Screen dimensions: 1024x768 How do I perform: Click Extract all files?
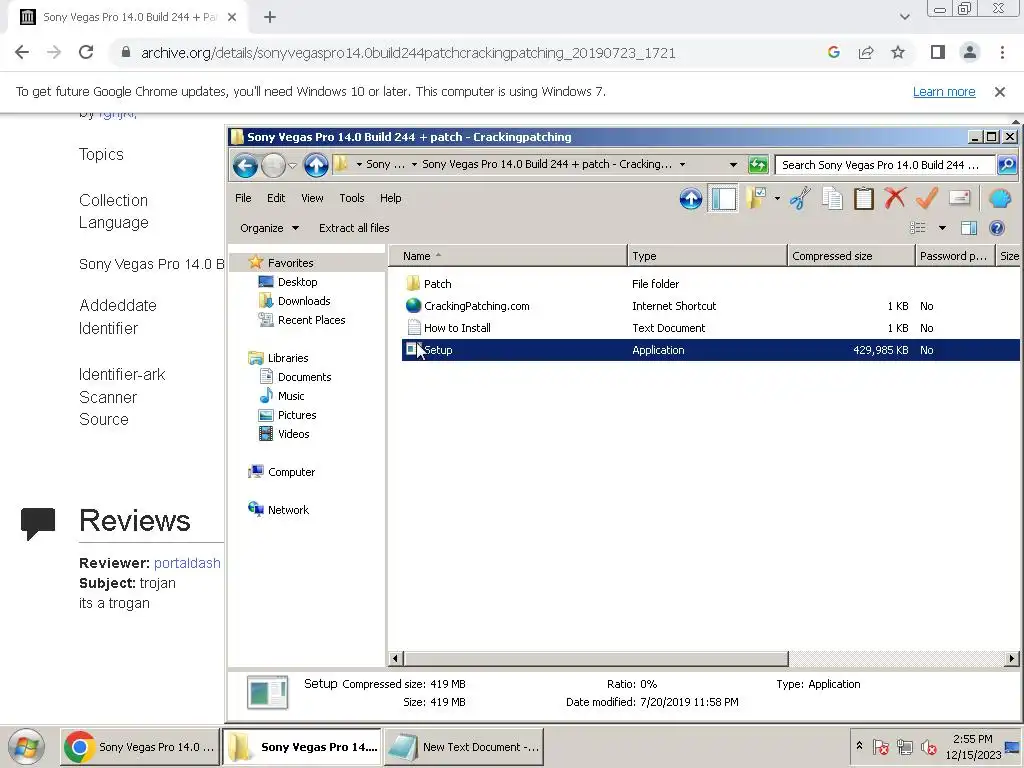coord(354,228)
